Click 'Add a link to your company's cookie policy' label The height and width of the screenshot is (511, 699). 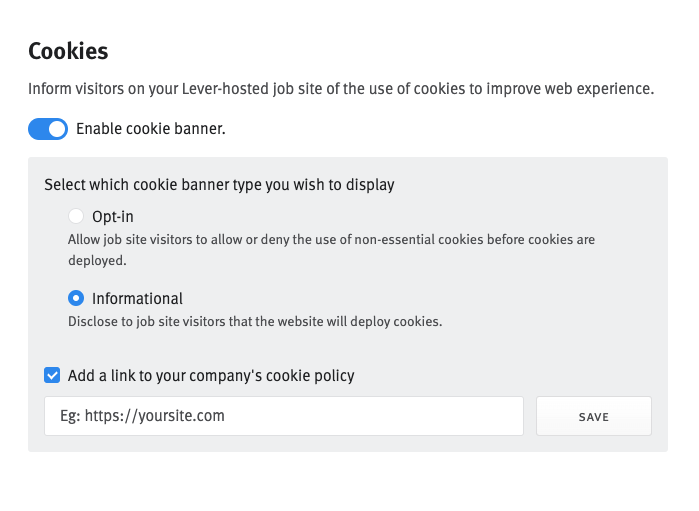tap(211, 376)
